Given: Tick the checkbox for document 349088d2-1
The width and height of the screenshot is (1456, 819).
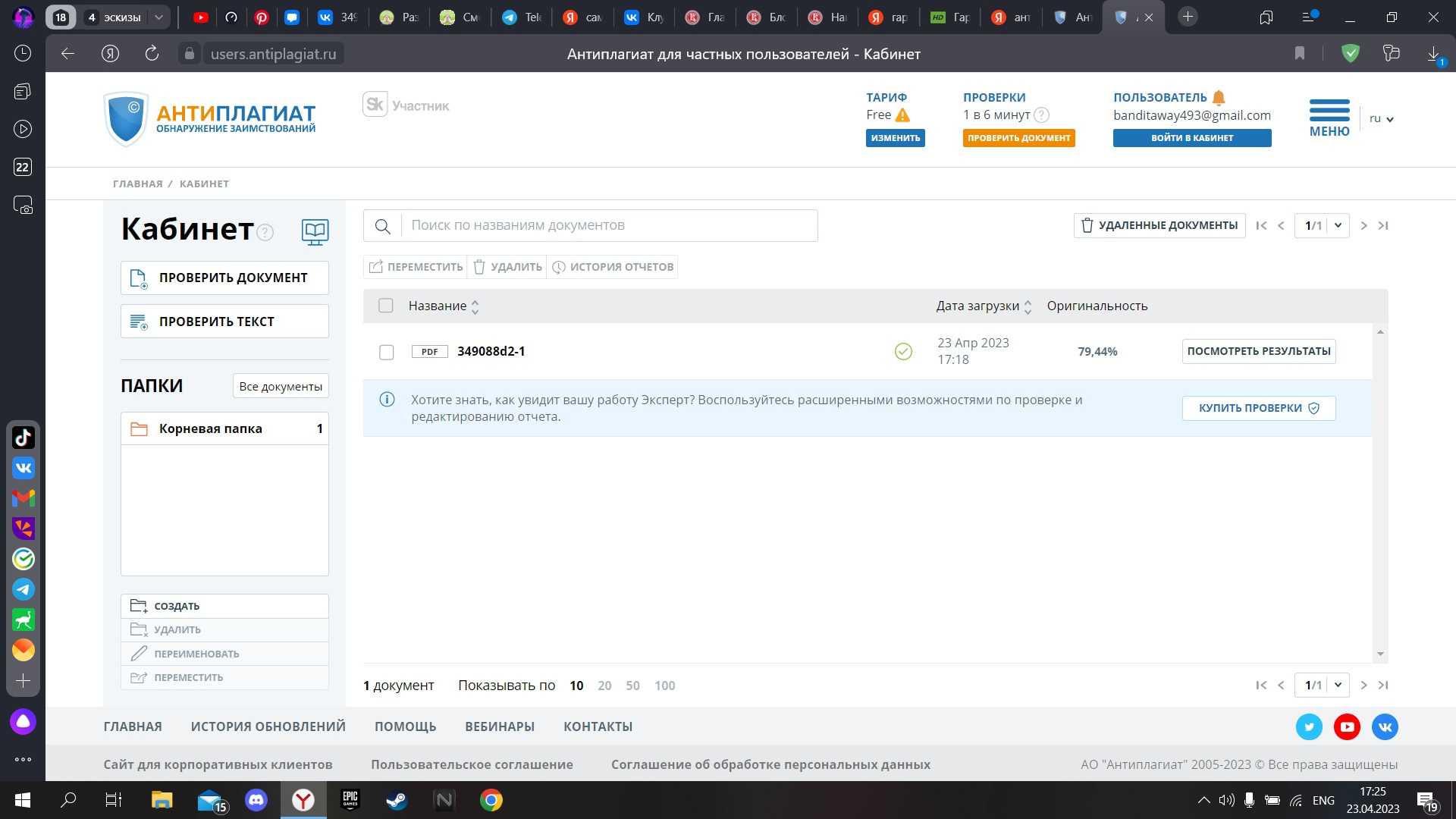Looking at the screenshot, I should [x=386, y=352].
